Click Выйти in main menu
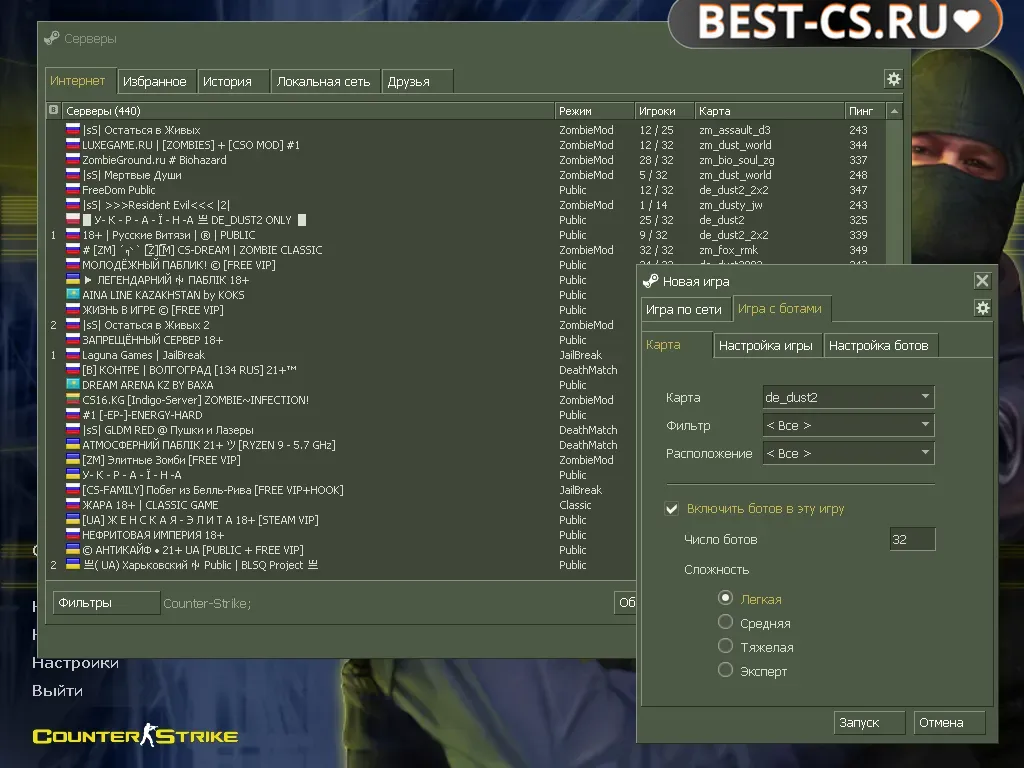Viewport: 1024px width, 768px height. 57,691
